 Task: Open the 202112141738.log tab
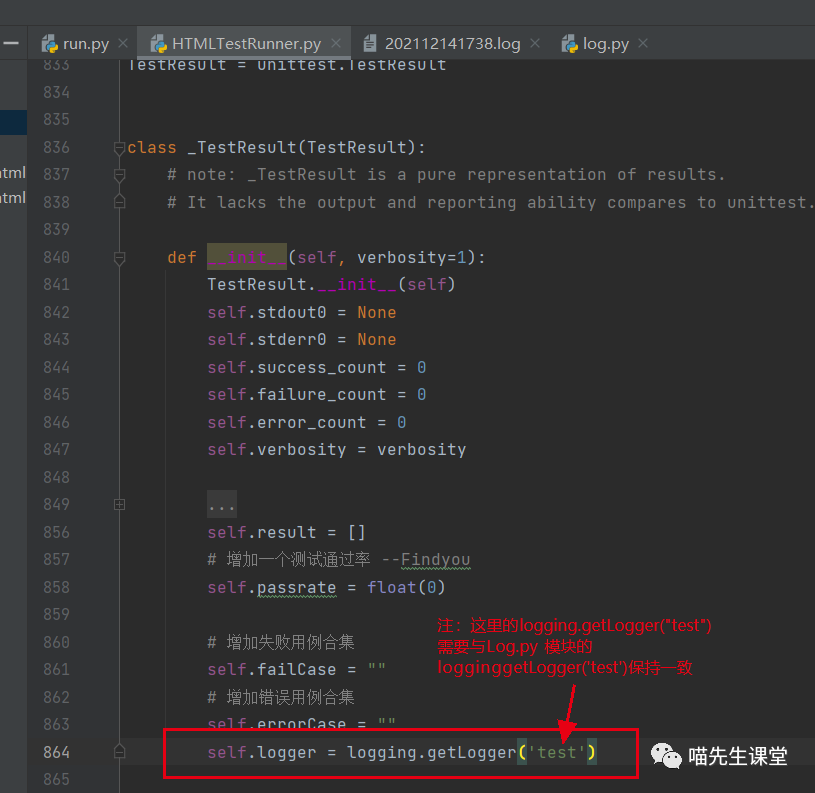tap(452, 44)
